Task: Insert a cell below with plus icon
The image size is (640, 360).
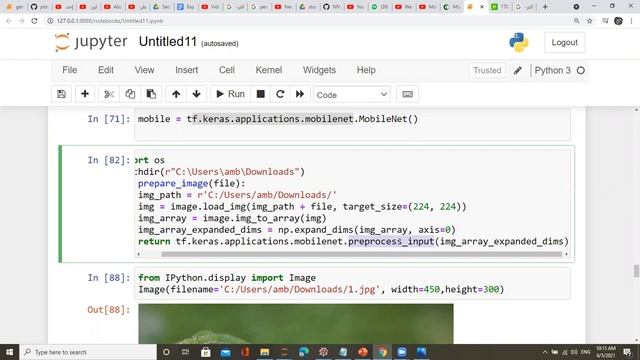Action: pyautogui.click(x=85, y=94)
